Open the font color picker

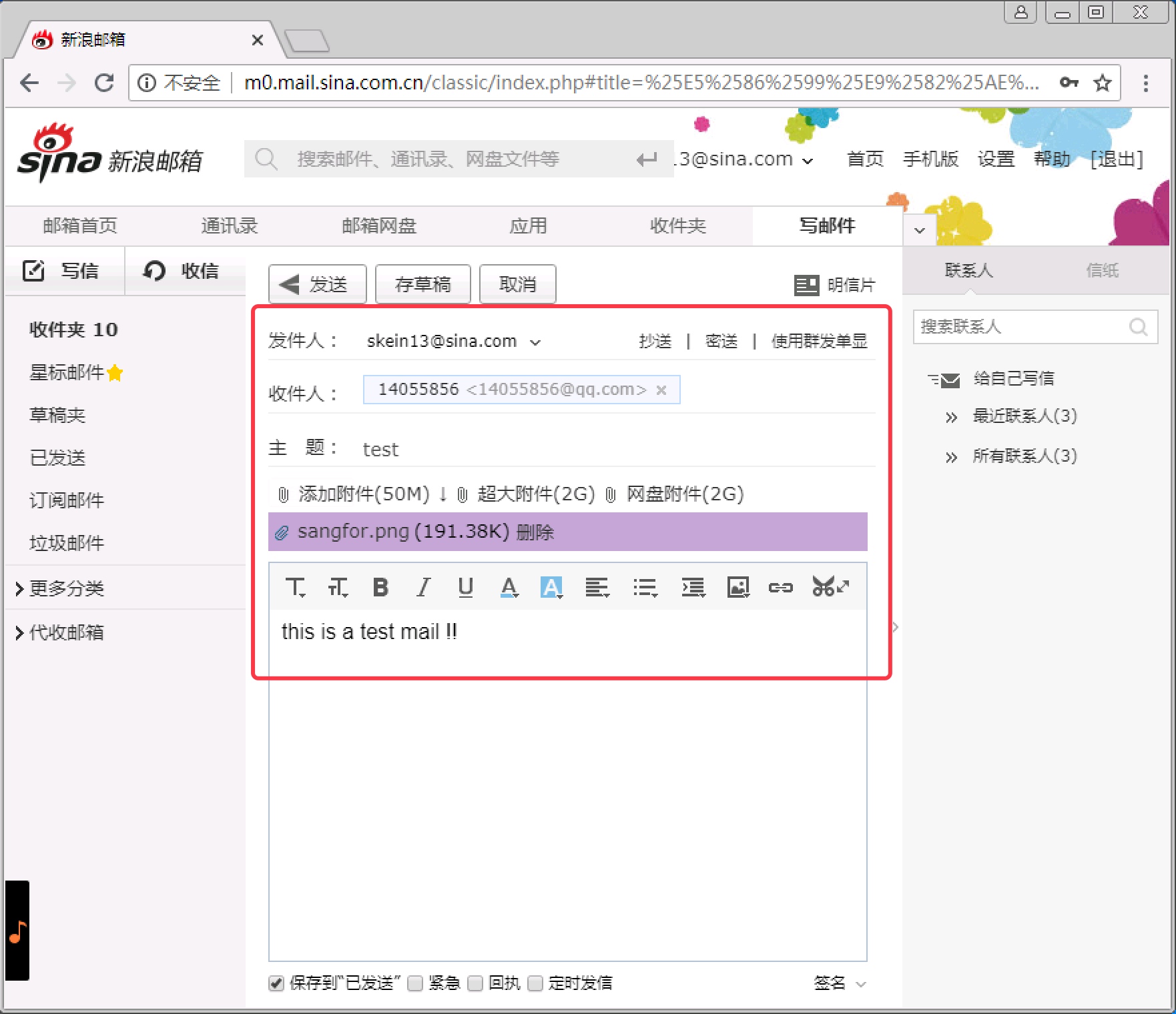509,587
